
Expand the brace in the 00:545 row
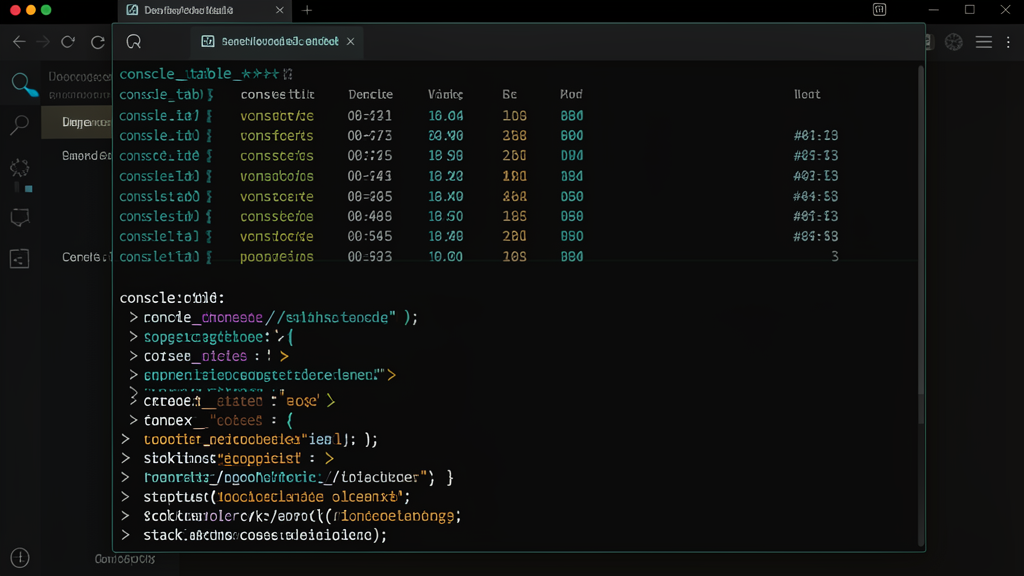[209, 236]
